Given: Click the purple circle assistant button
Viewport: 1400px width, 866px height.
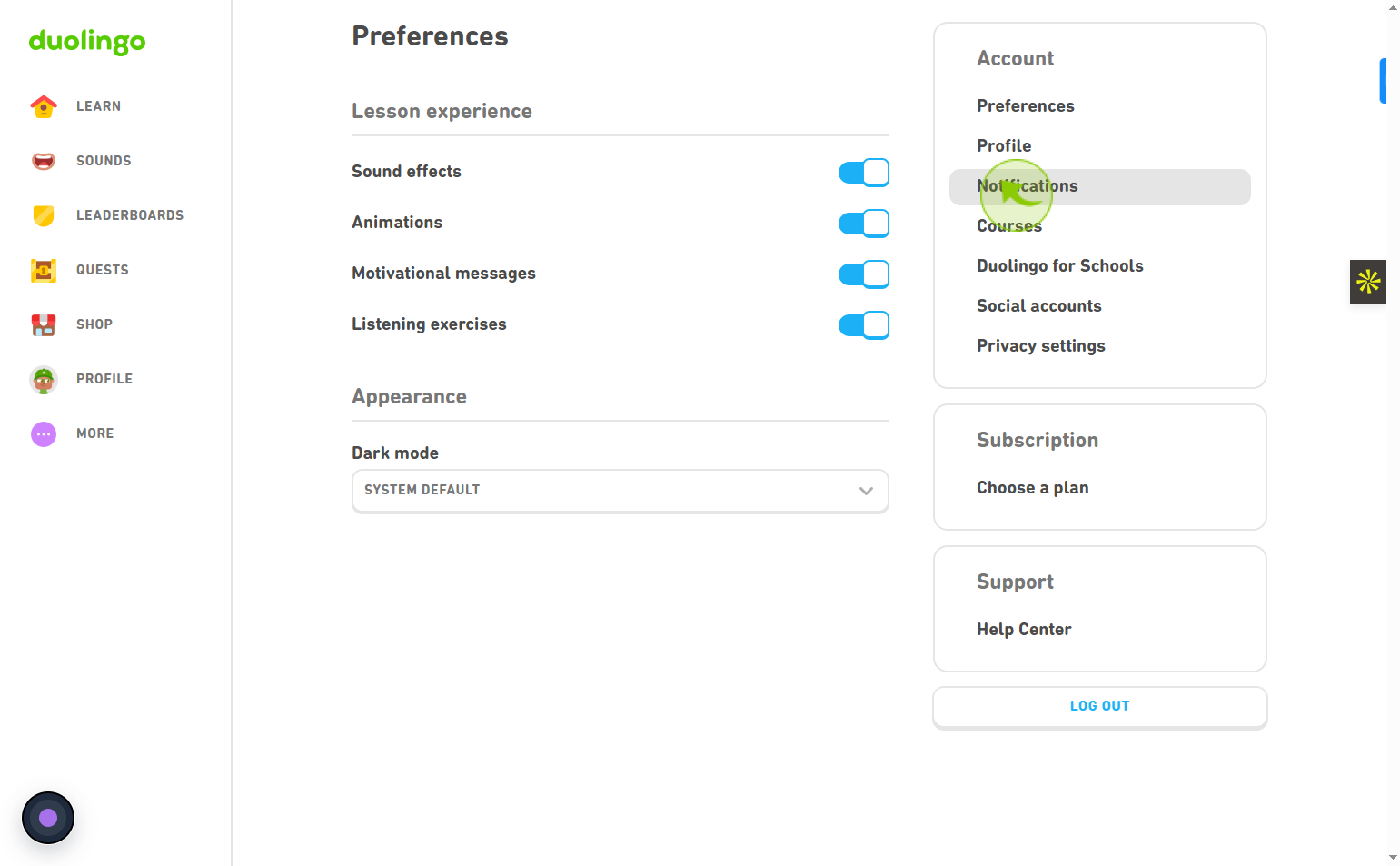Looking at the screenshot, I should coord(48,818).
